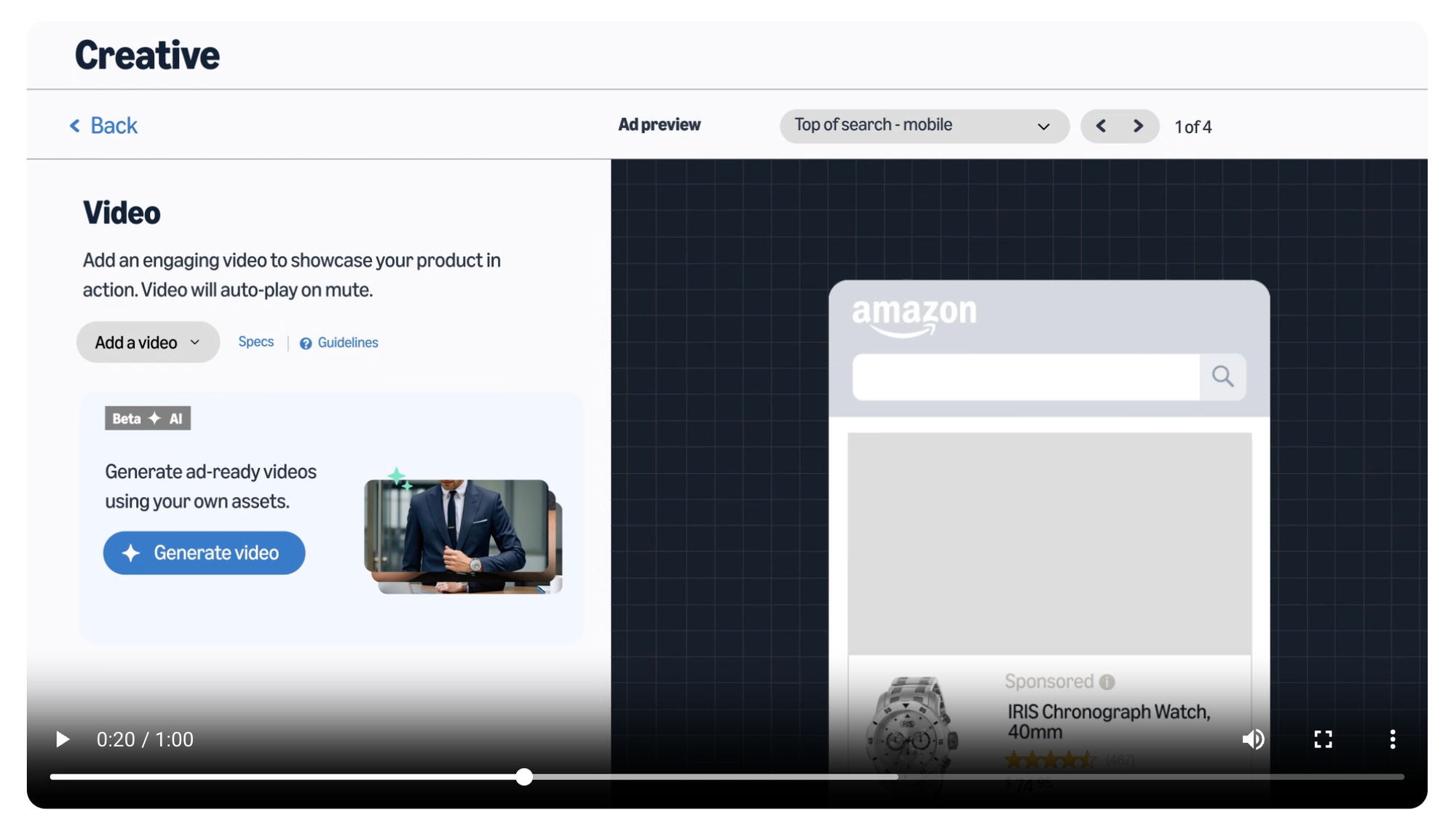1456x826 pixels.
Task: Open the Guidelines link
Action: (339, 343)
